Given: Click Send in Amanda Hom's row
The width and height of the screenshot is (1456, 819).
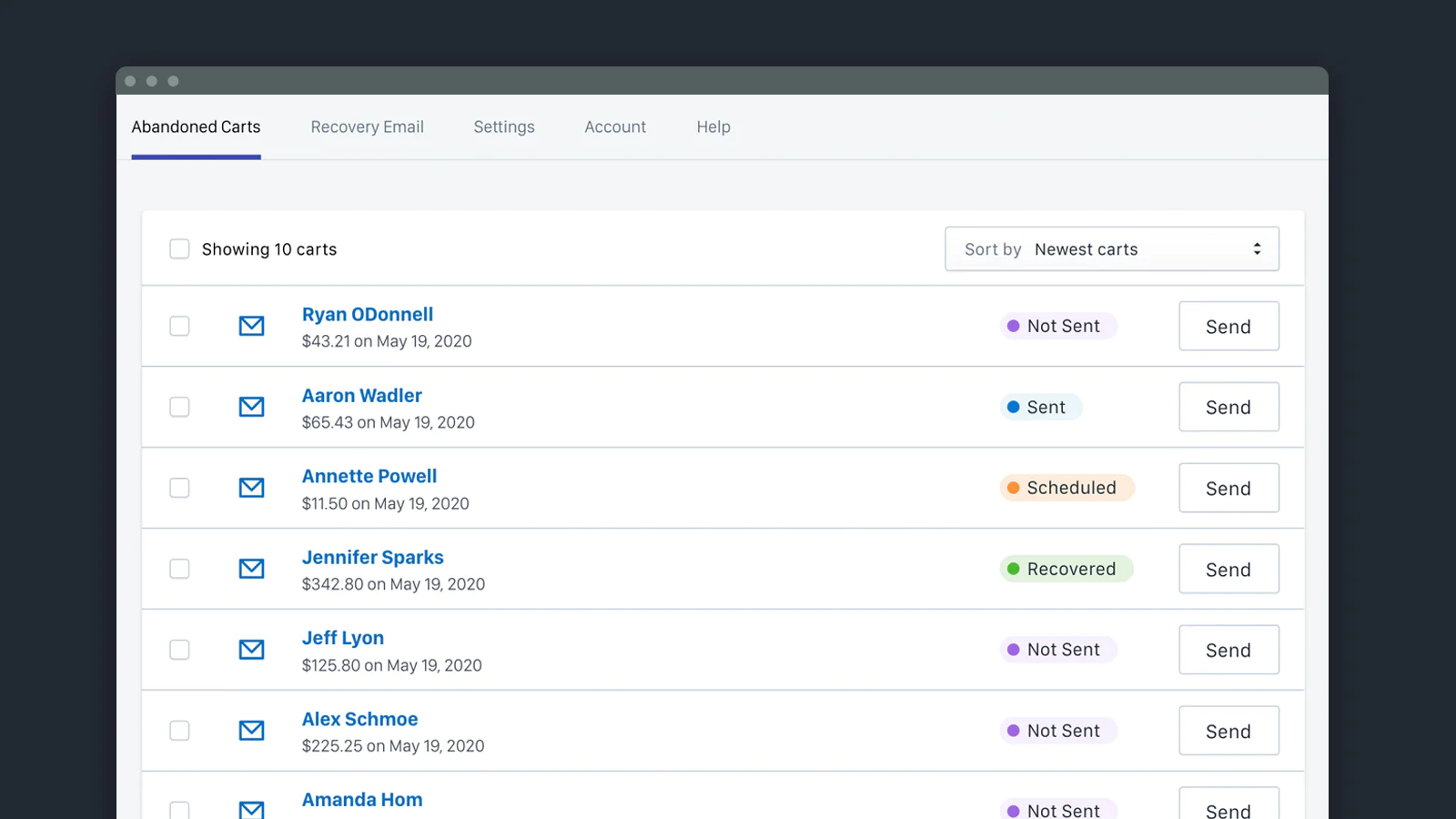Looking at the screenshot, I should pos(1228,804).
